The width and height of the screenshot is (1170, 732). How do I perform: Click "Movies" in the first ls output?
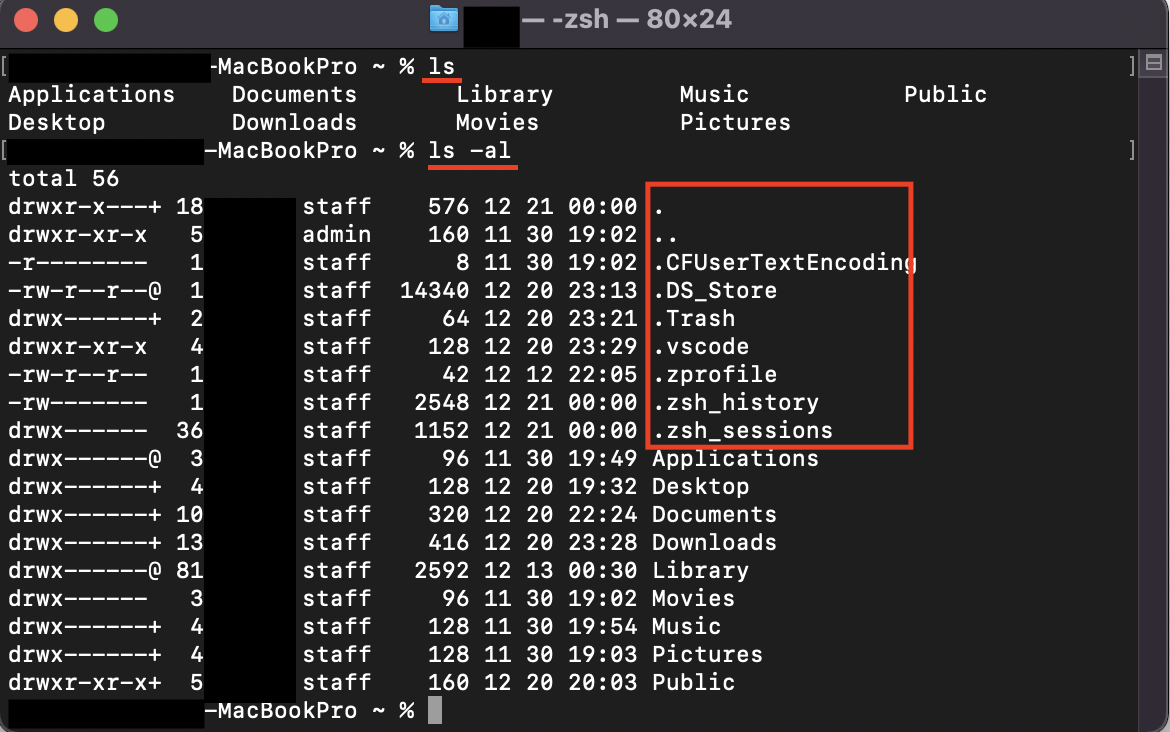pos(497,123)
